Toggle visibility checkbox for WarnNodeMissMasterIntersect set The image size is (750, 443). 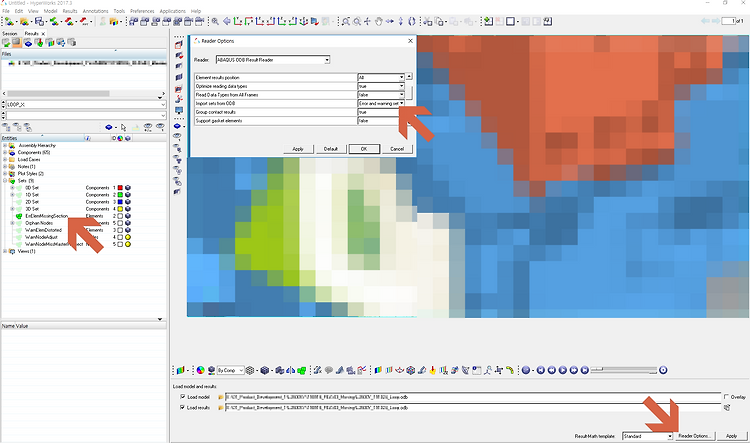click(x=121, y=244)
